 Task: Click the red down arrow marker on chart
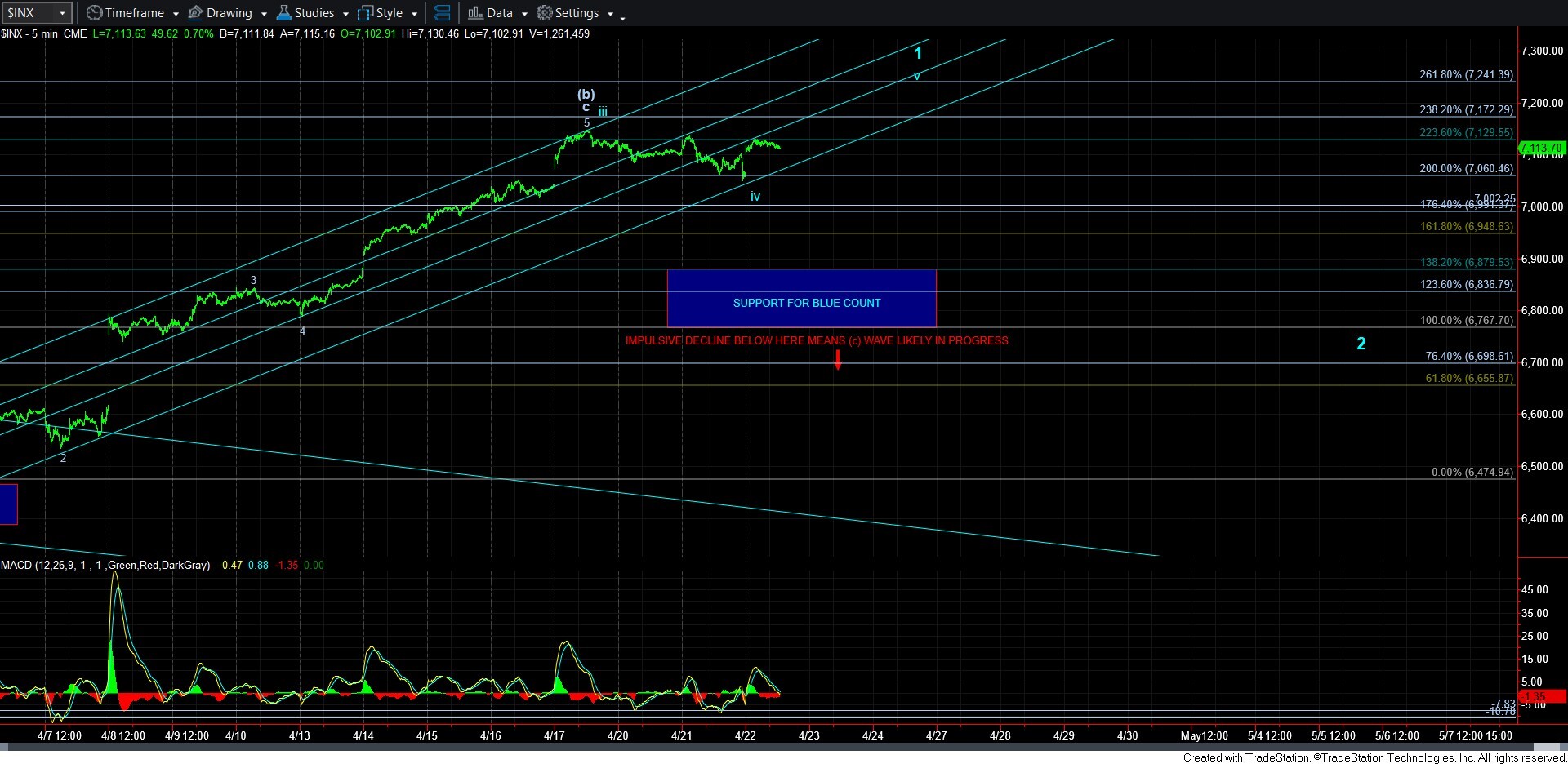[838, 359]
